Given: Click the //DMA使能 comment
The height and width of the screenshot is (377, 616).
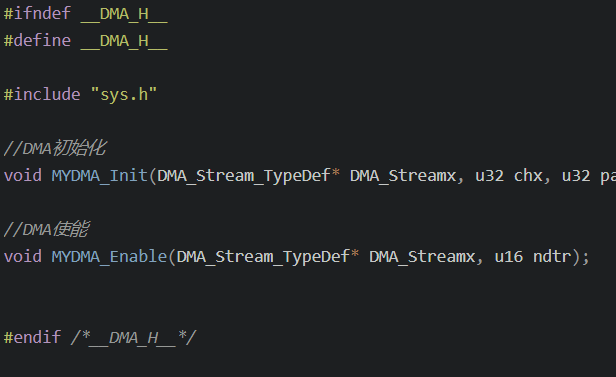Looking at the screenshot, I should point(46,229).
